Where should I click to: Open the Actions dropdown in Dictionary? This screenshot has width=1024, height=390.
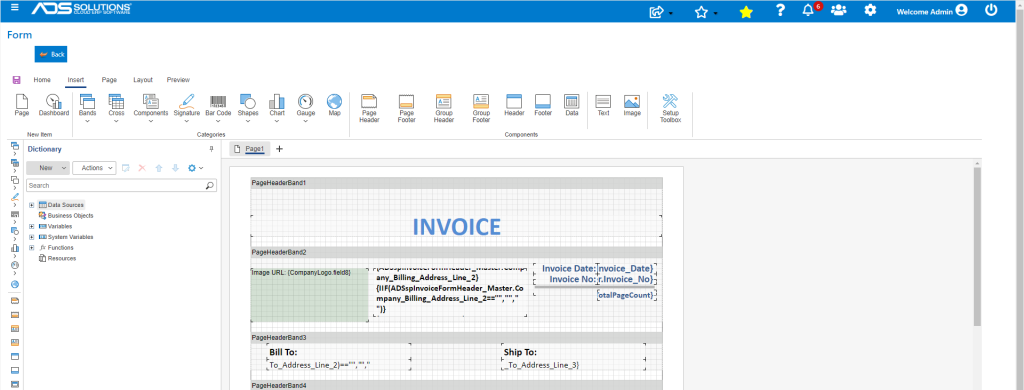coord(94,168)
